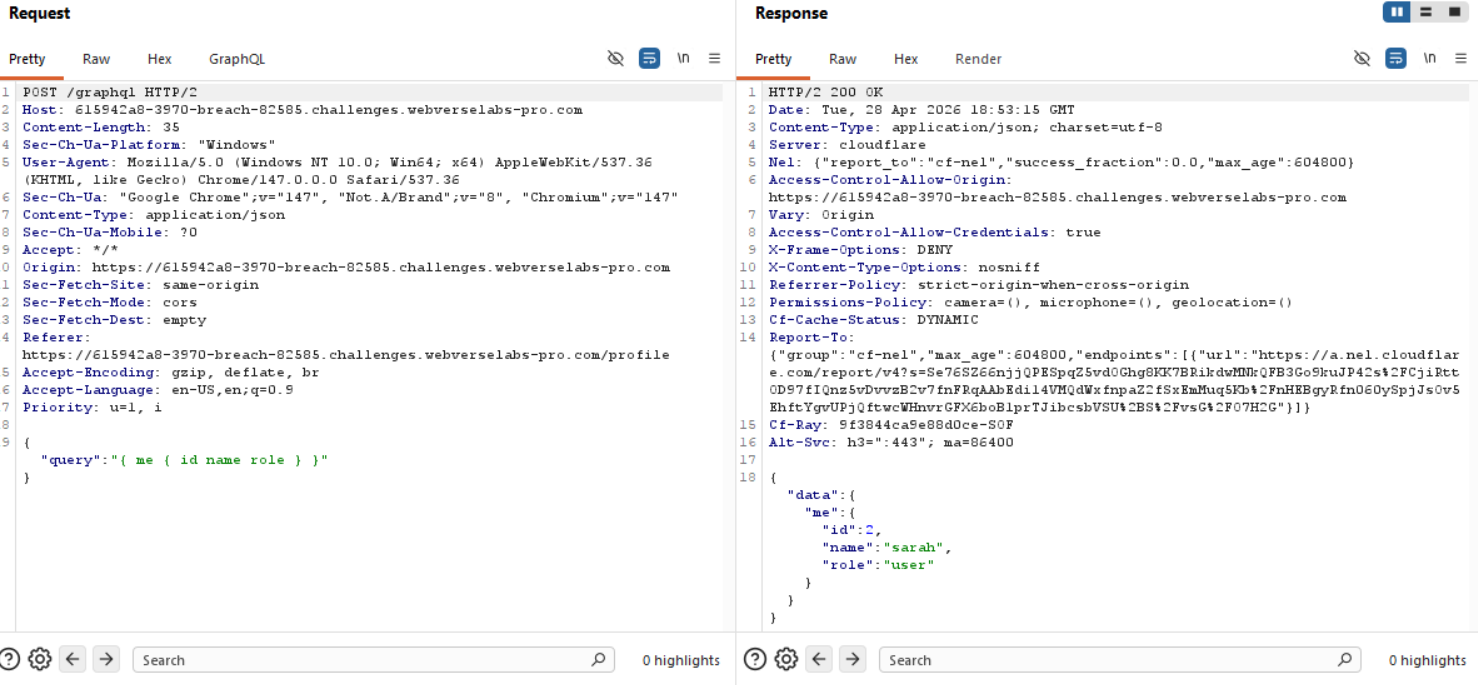Click 'Cf-Cache-Status: DYNAMIC' header

coord(873,320)
